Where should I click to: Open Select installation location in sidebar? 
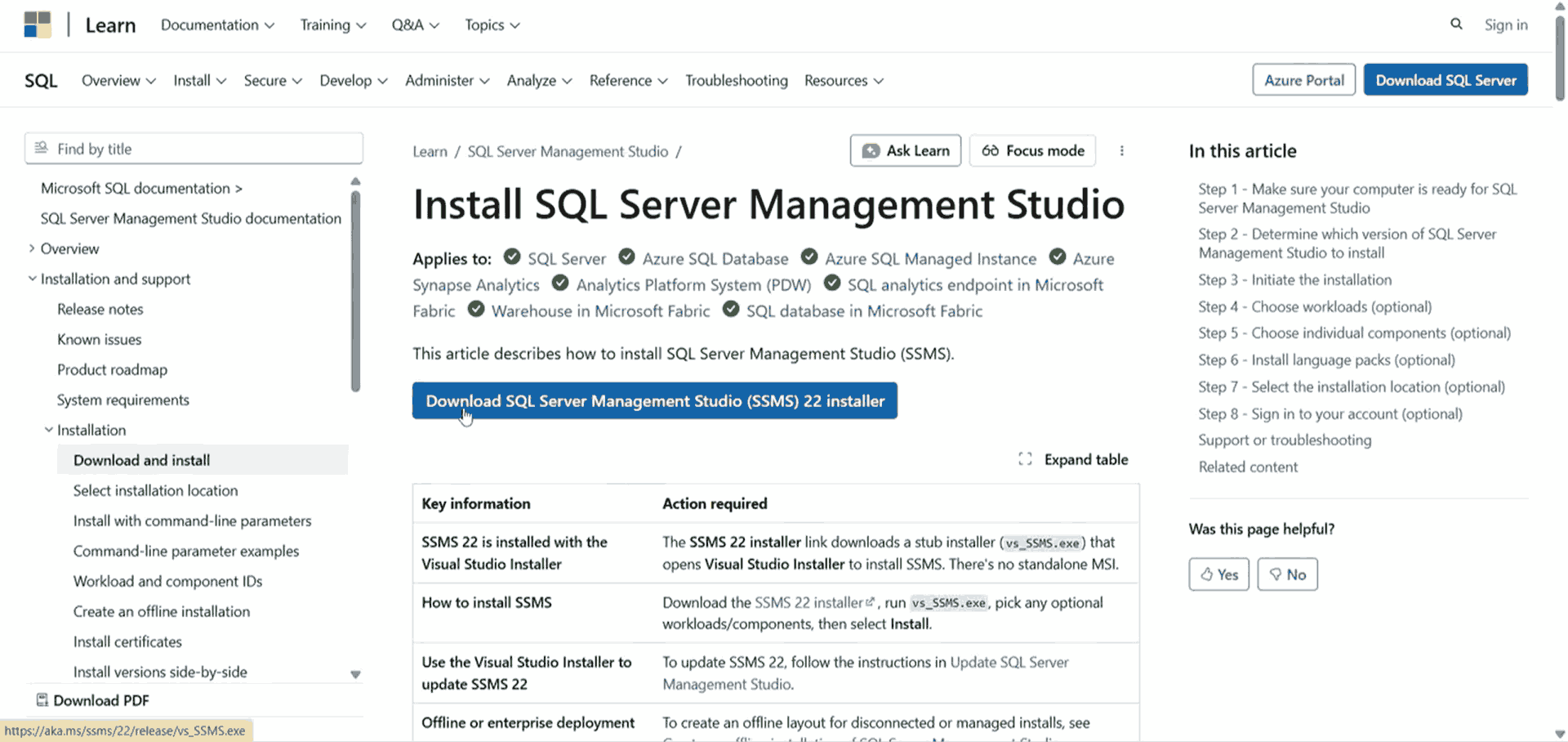[155, 490]
